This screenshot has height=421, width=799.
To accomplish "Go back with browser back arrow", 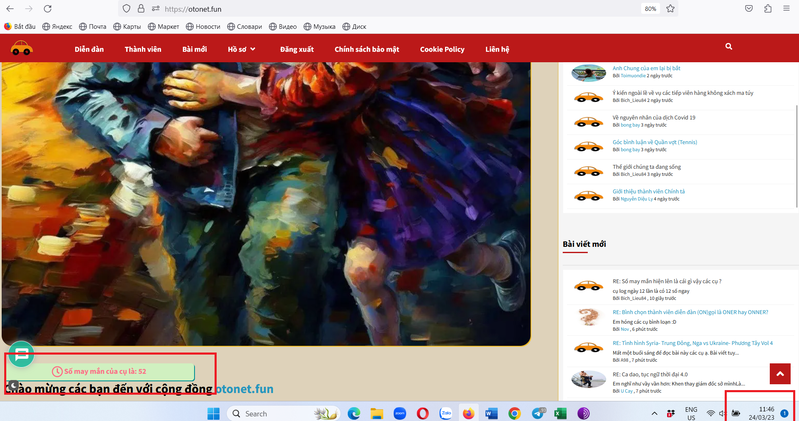I will coord(10,8).
